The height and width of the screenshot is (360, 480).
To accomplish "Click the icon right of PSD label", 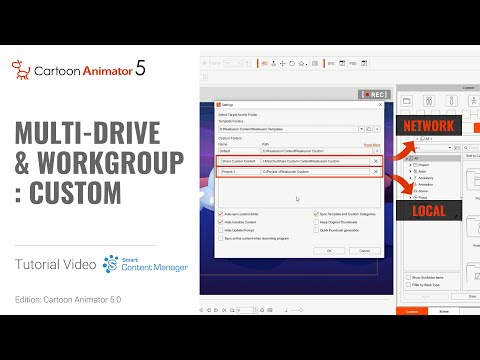I will [364, 63].
